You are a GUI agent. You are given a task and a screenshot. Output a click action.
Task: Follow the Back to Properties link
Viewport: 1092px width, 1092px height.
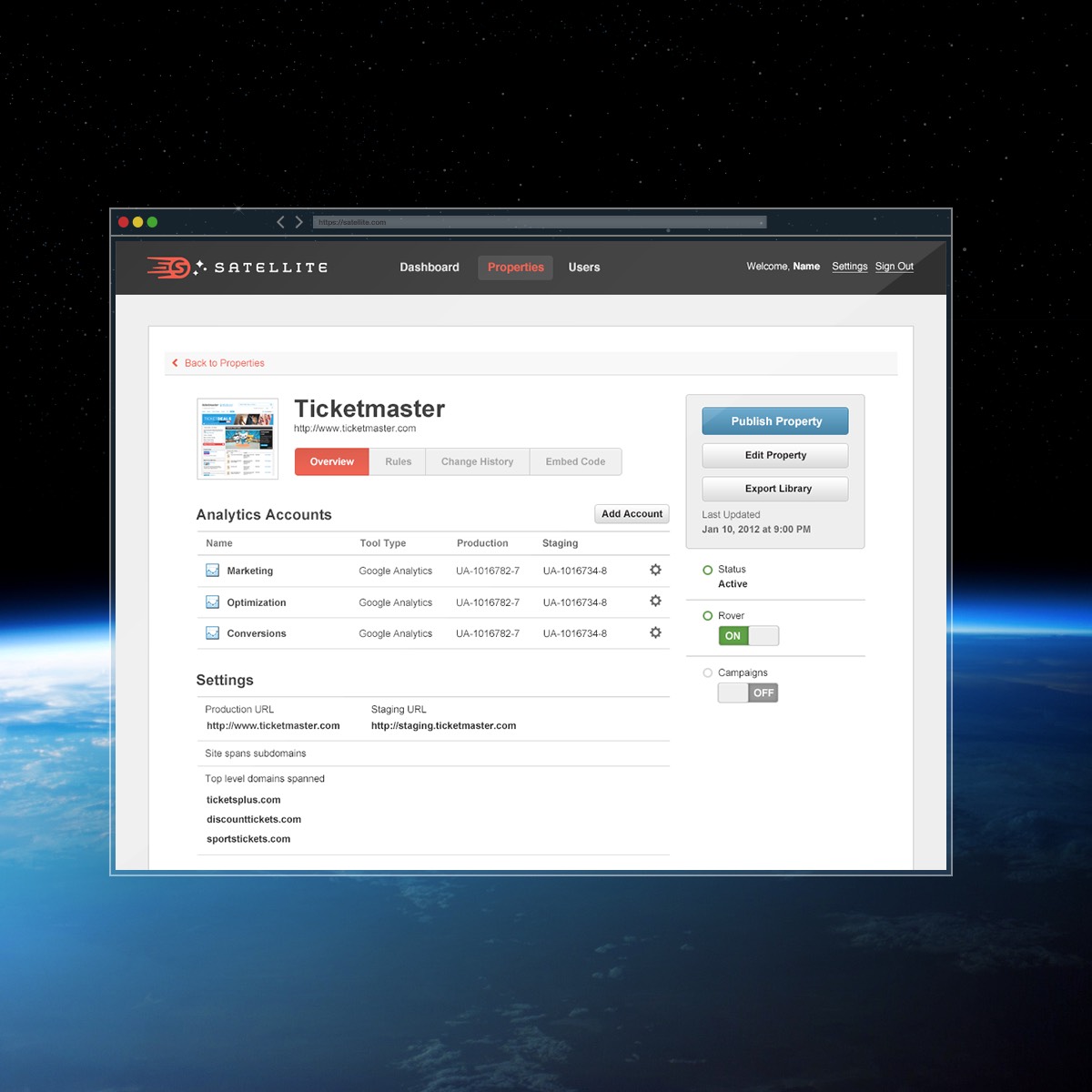[x=223, y=363]
